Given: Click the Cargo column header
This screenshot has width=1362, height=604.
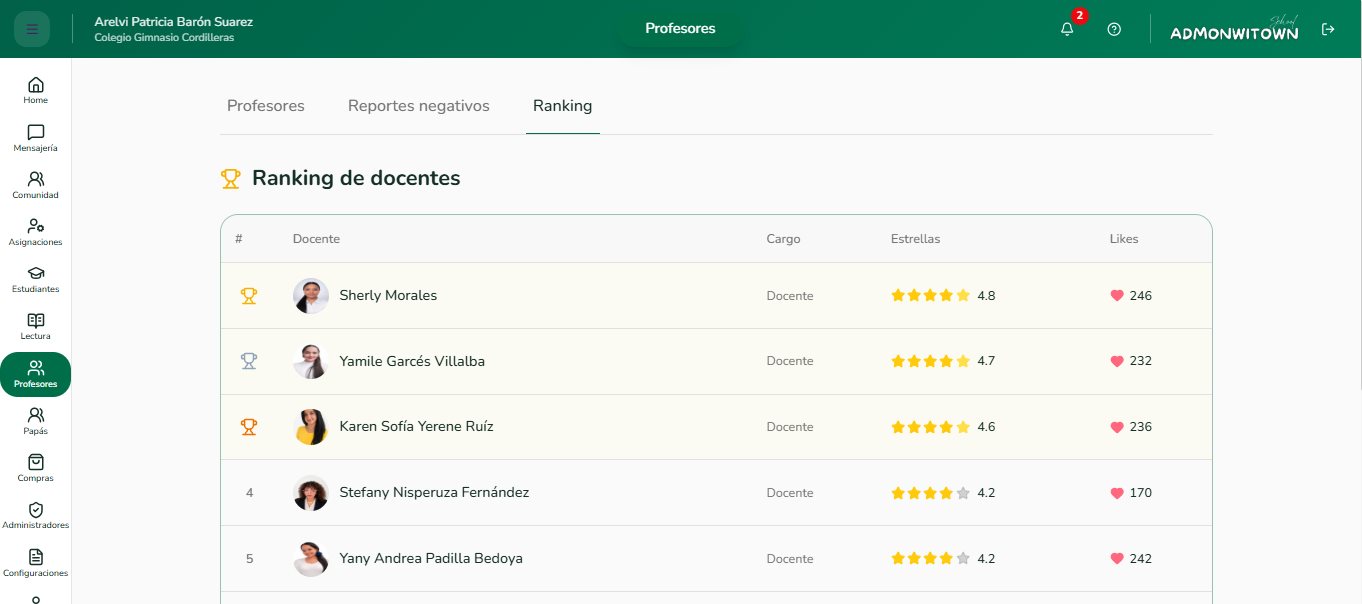Looking at the screenshot, I should (x=783, y=239).
